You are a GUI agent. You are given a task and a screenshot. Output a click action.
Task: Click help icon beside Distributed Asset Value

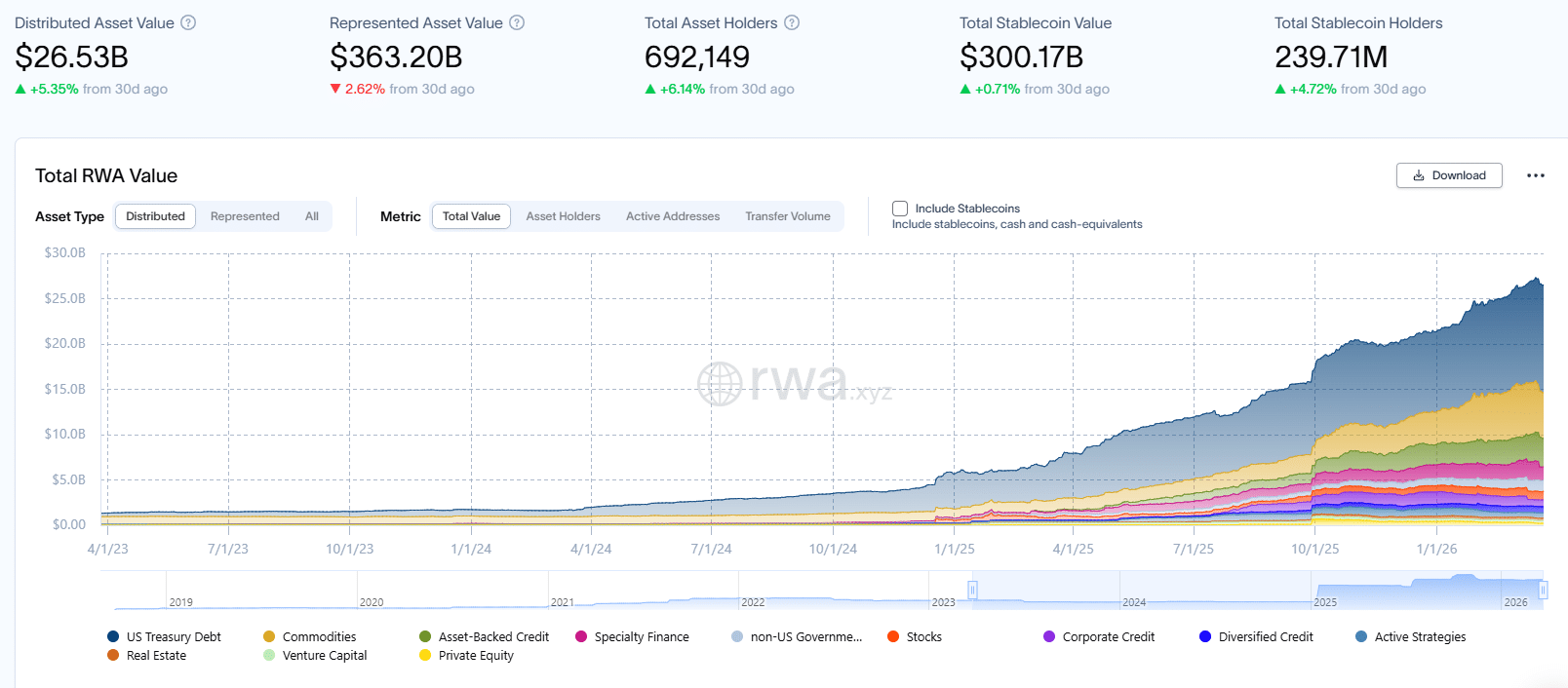[188, 22]
